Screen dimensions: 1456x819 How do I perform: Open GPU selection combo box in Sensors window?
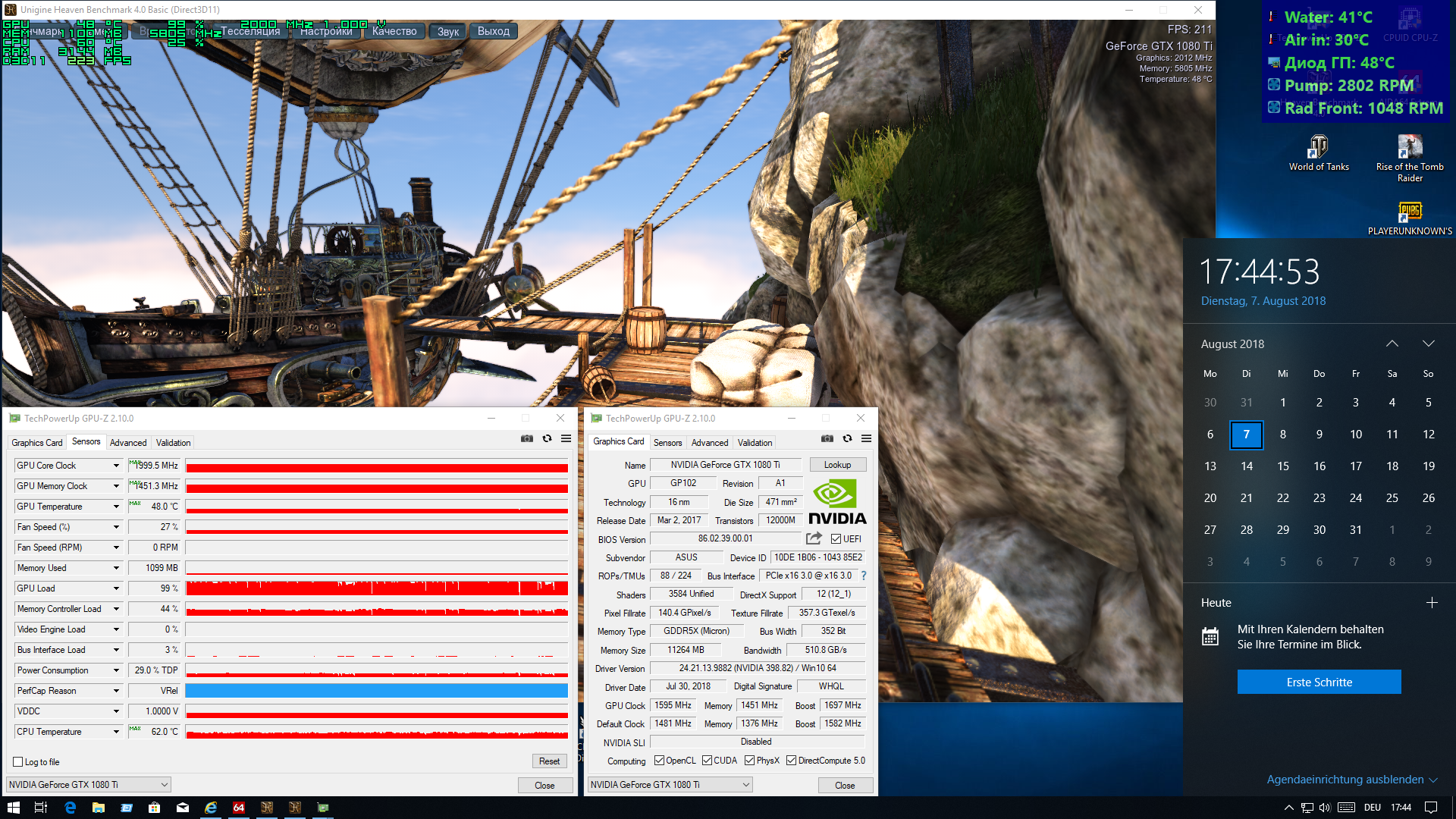pos(88,785)
